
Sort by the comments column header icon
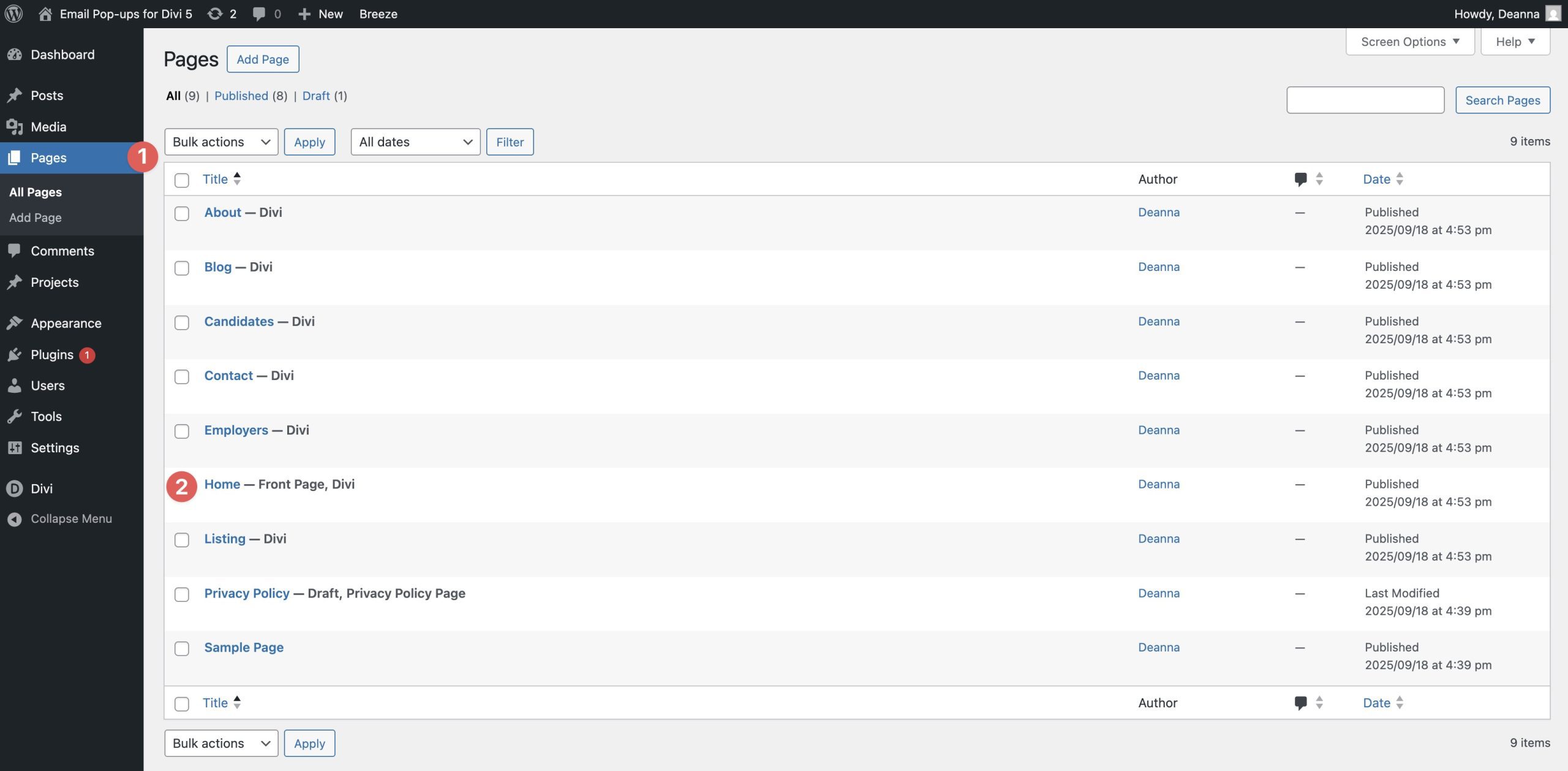[1300, 179]
